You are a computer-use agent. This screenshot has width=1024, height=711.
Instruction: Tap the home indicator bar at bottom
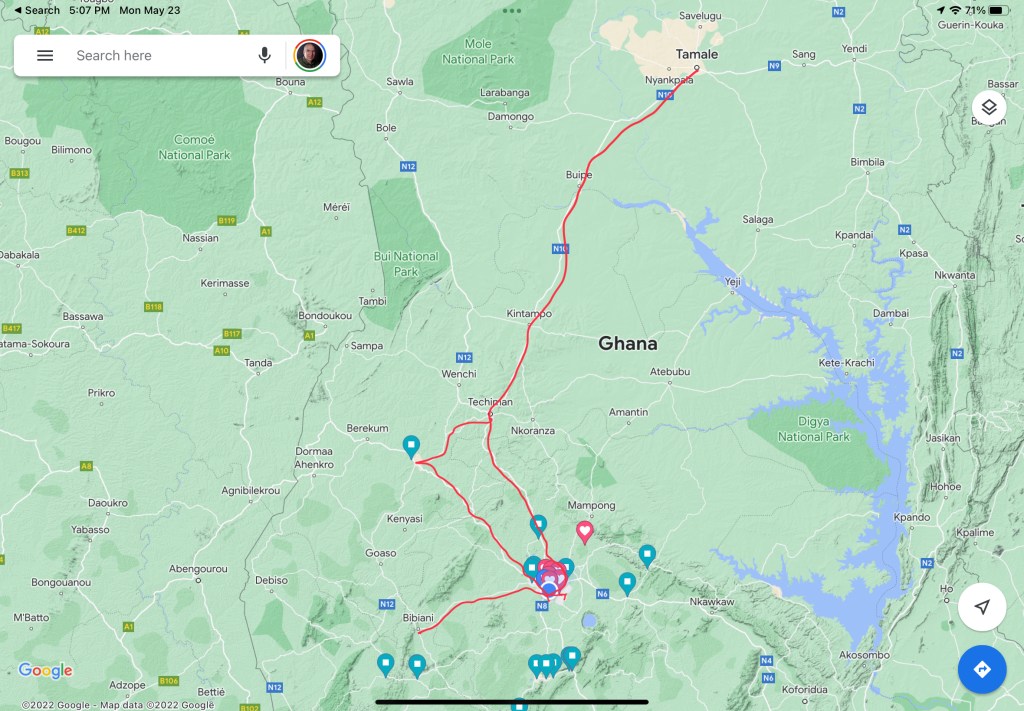tap(512, 703)
